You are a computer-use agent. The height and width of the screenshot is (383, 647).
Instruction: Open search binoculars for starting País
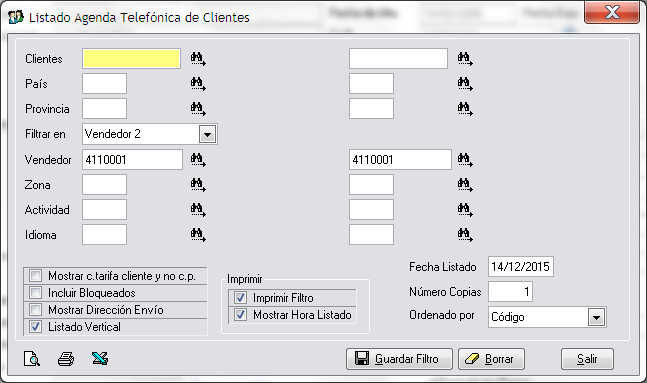point(198,84)
